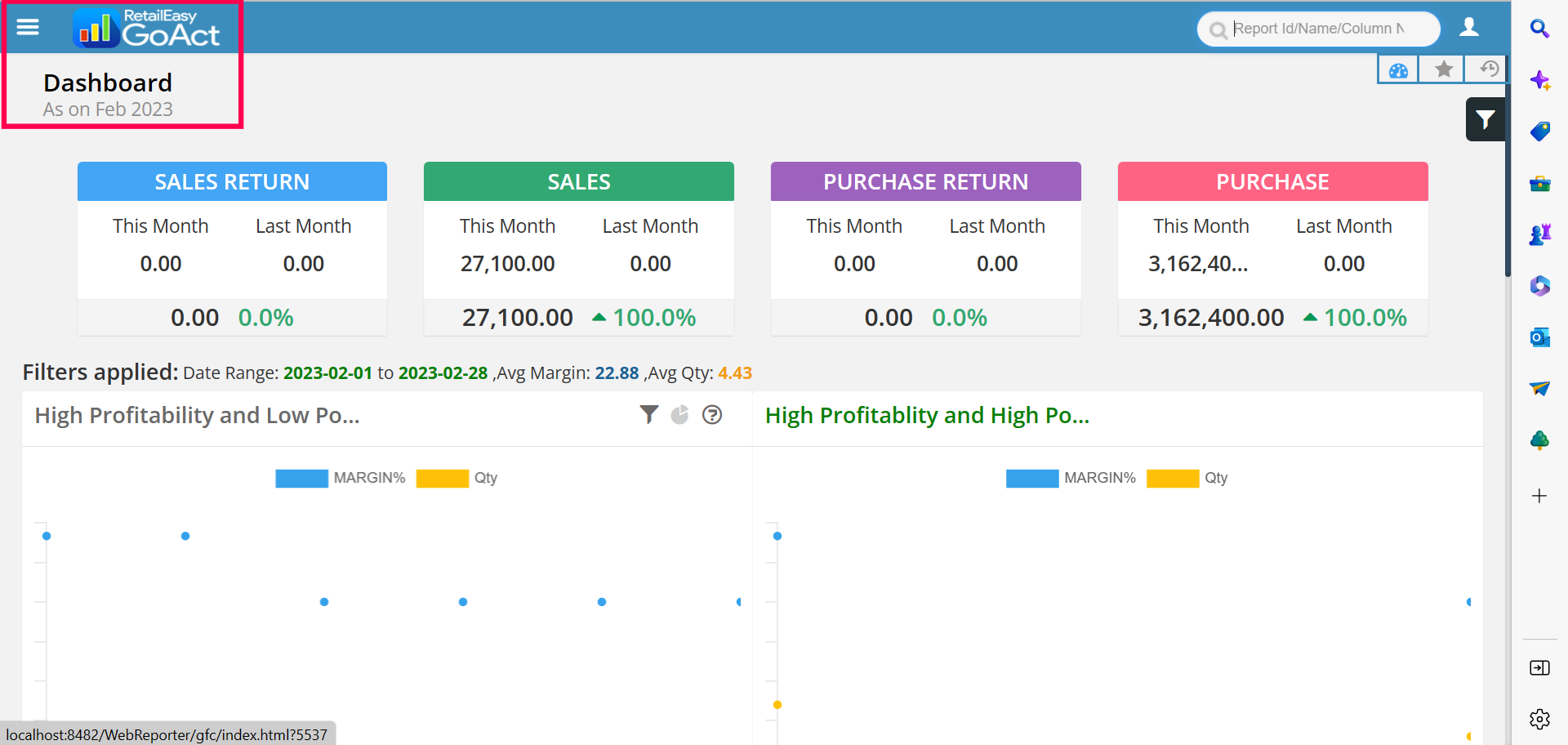Open browser sidebar search icon
Screen dimensions: 1568x745
1539,29
